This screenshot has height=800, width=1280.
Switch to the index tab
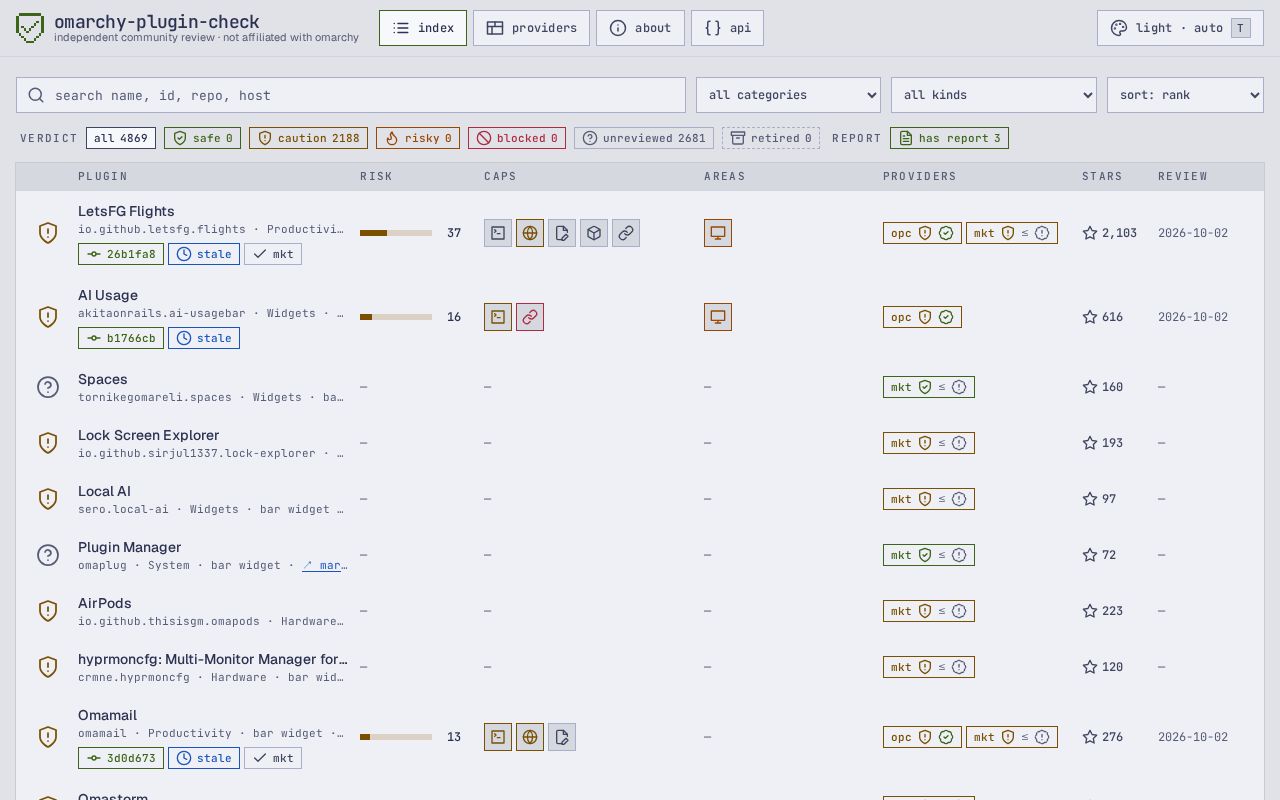423,28
